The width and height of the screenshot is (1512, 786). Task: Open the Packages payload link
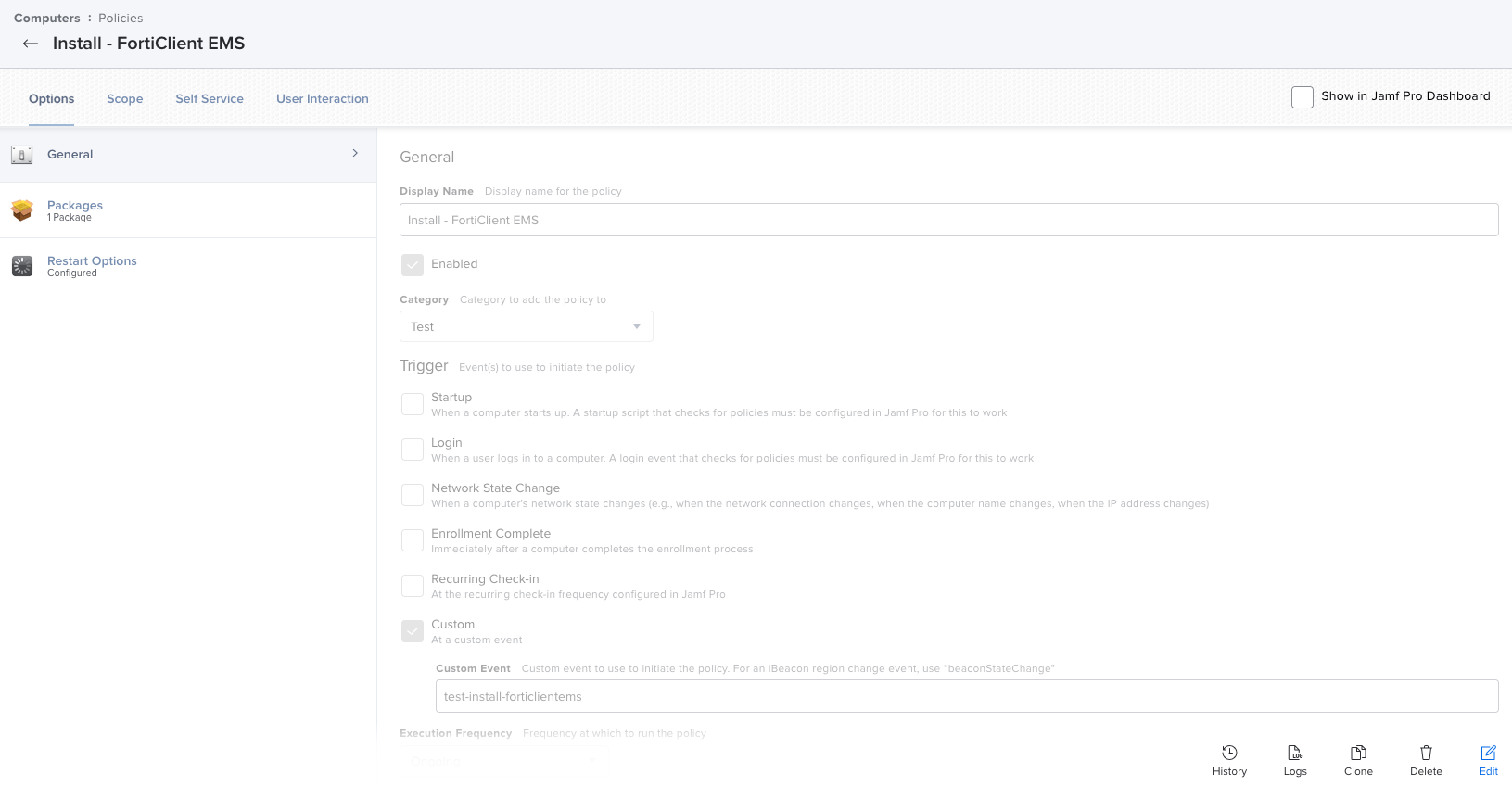coord(75,206)
